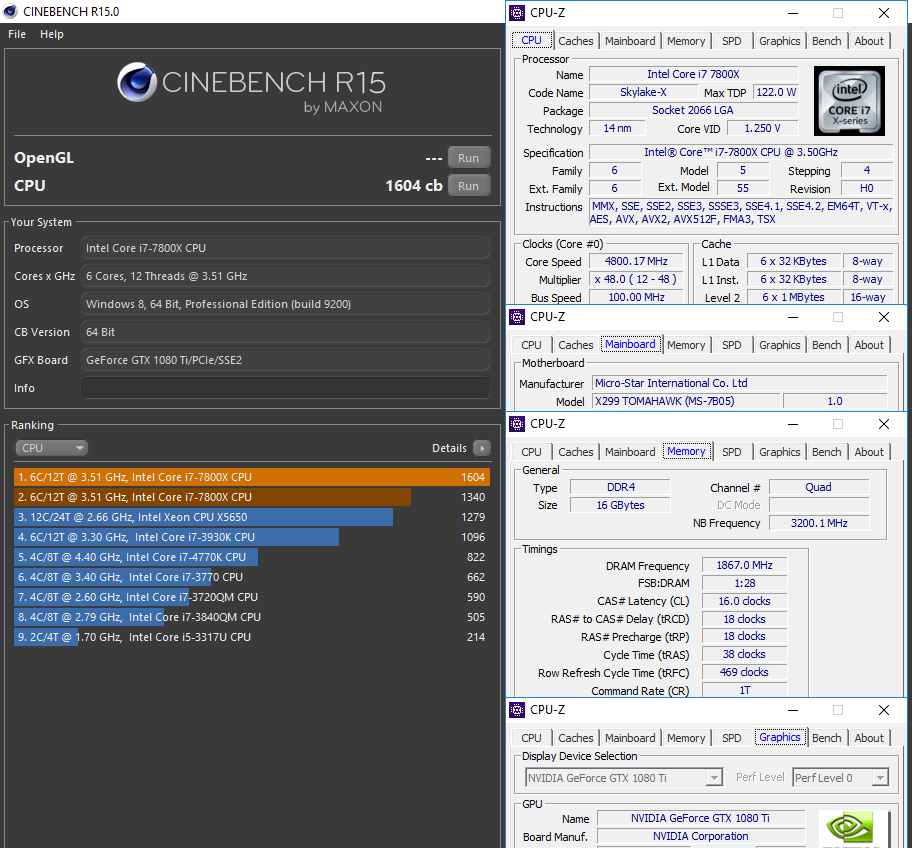Open the CPU ranking type dropdown
This screenshot has width=912, height=848.
pos(52,448)
